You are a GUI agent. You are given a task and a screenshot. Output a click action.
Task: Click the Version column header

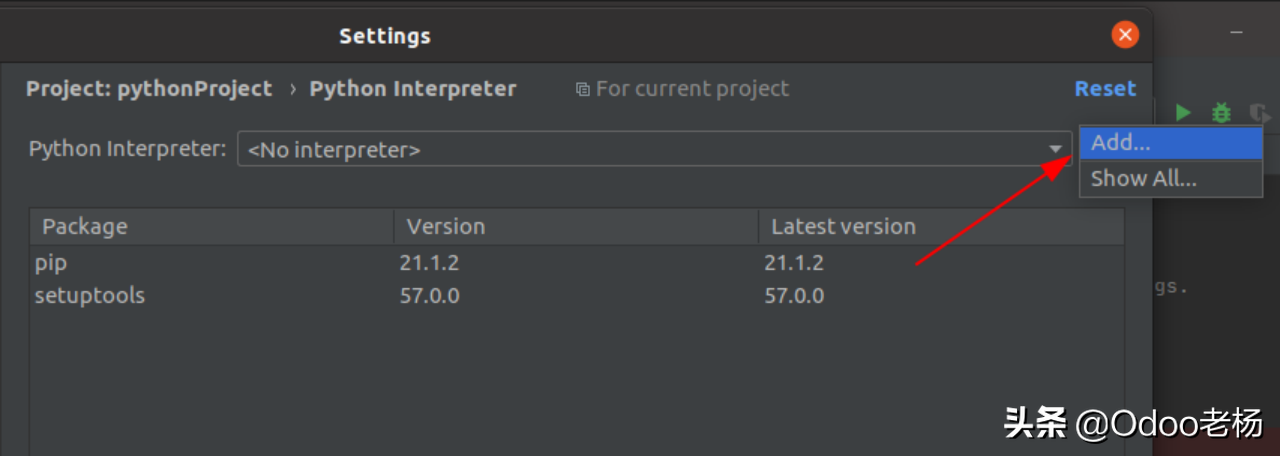point(576,226)
